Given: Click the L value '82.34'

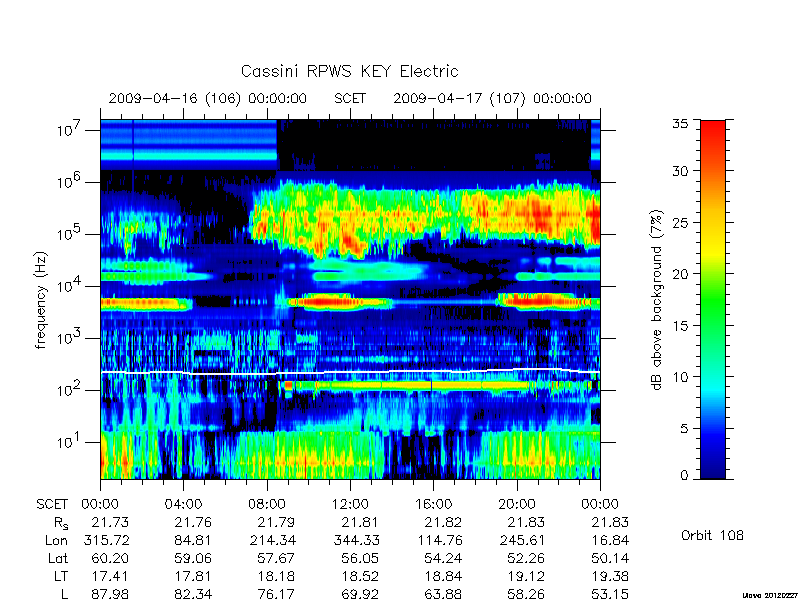Looking at the screenshot, I should 192,594.
